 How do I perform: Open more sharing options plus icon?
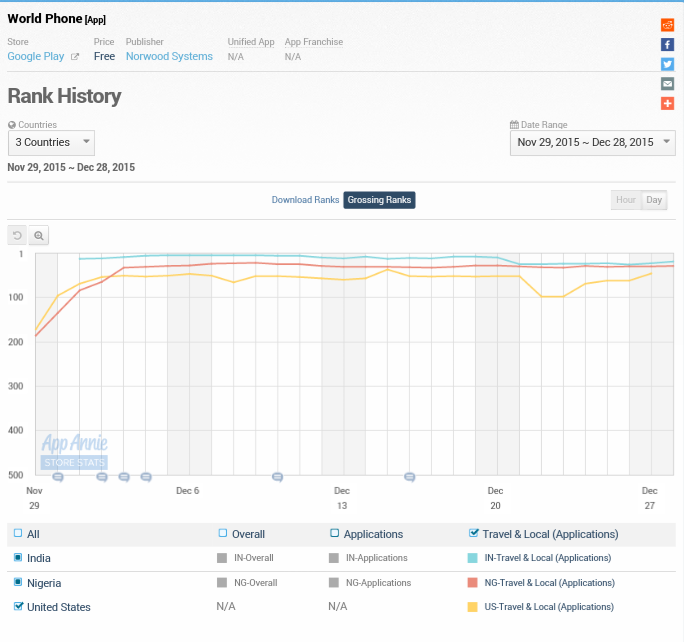point(667,103)
